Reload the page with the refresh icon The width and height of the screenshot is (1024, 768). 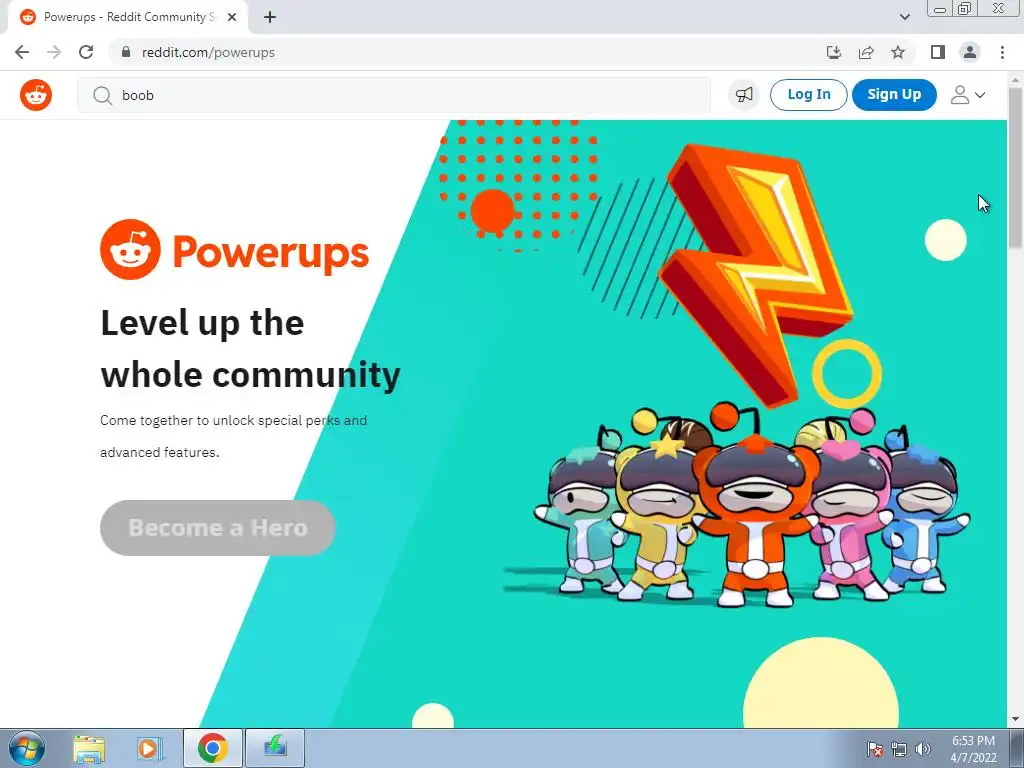pos(86,52)
